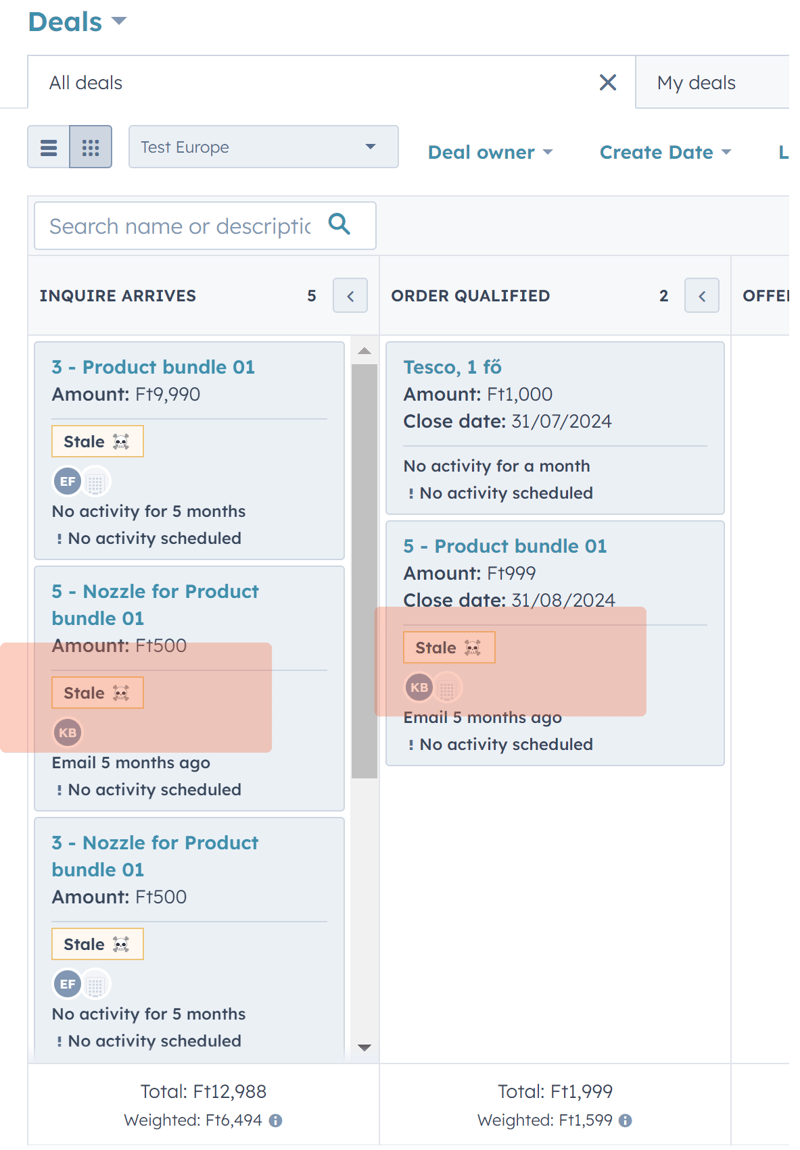Click the EF avatar on first deal card

coord(67,482)
